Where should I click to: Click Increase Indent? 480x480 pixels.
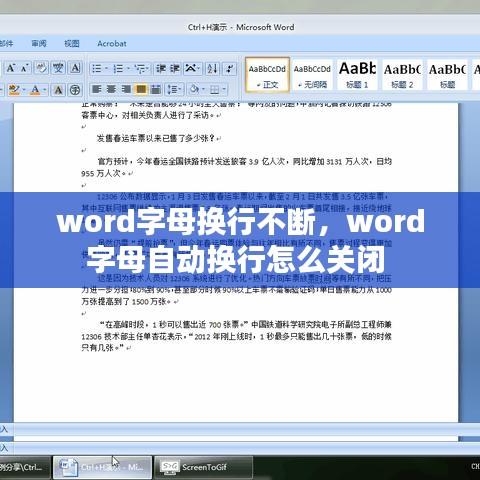175,69
